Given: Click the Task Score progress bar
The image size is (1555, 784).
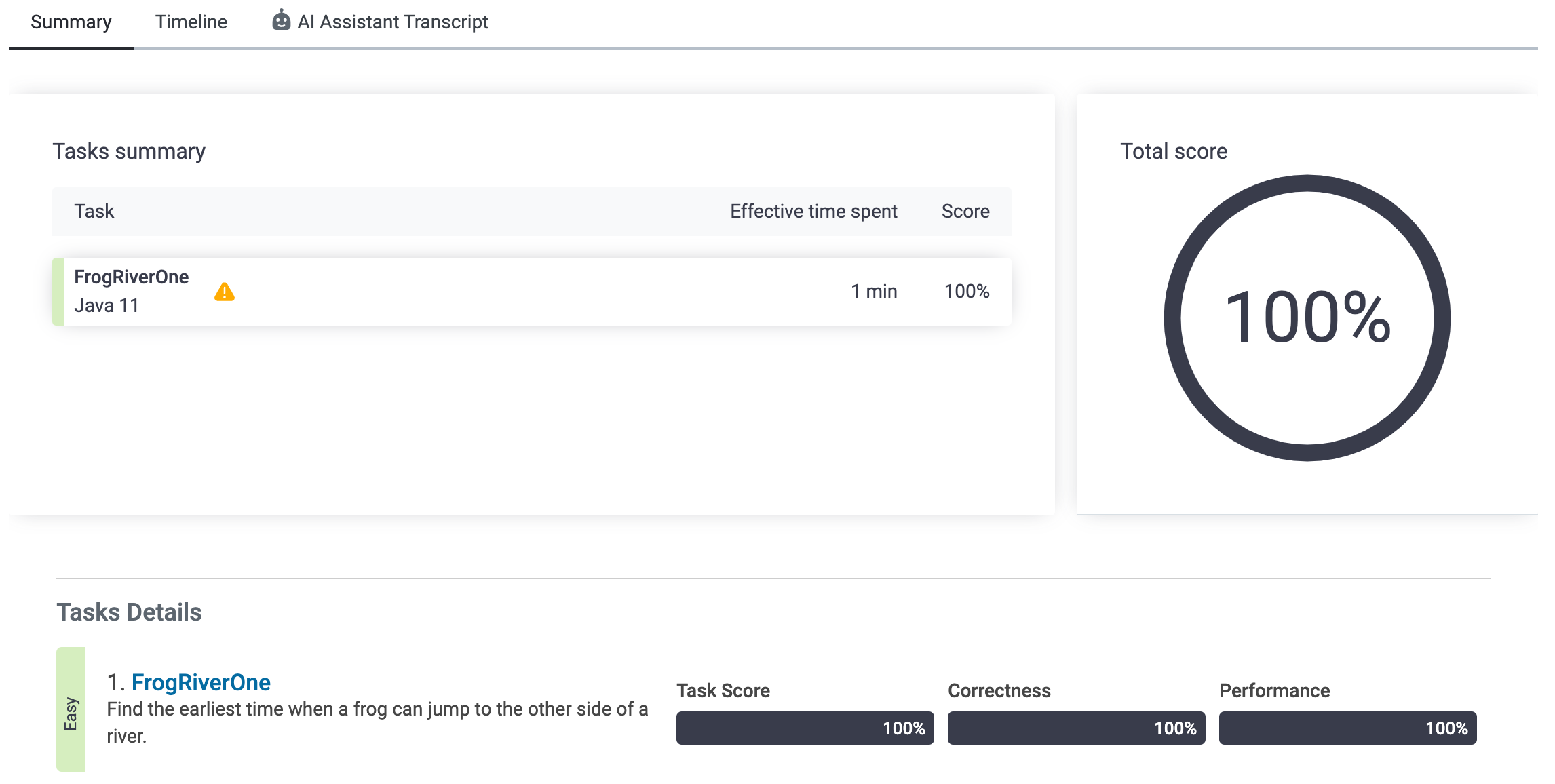Looking at the screenshot, I should coord(805,728).
